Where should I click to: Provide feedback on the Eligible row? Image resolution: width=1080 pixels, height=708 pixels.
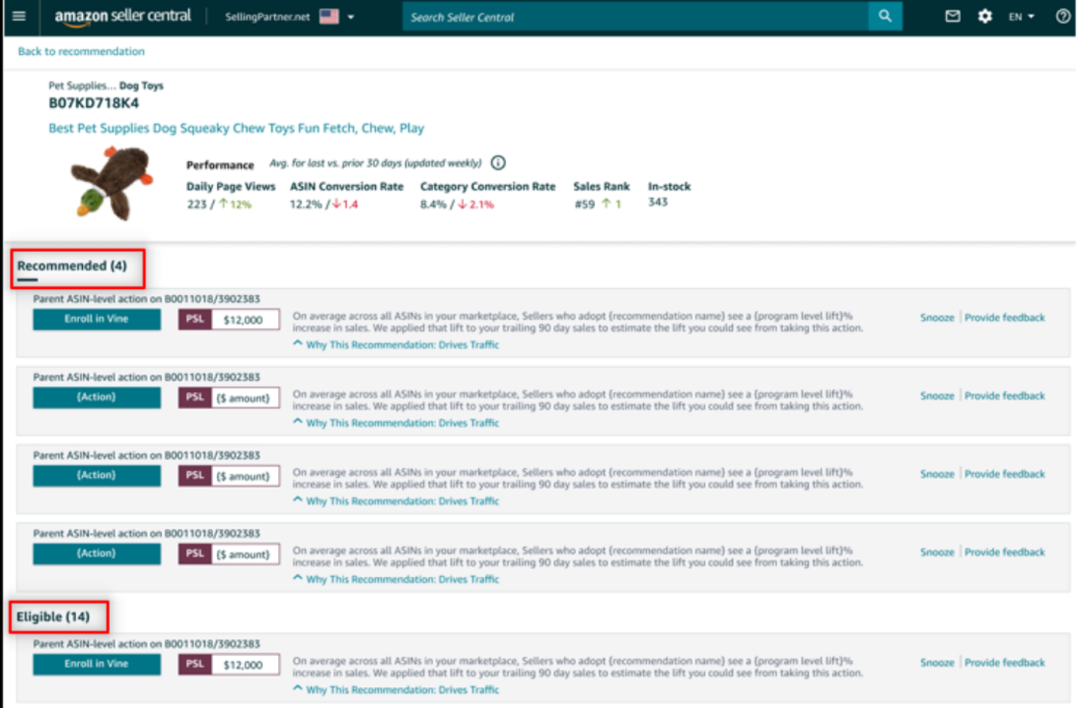(x=1004, y=663)
